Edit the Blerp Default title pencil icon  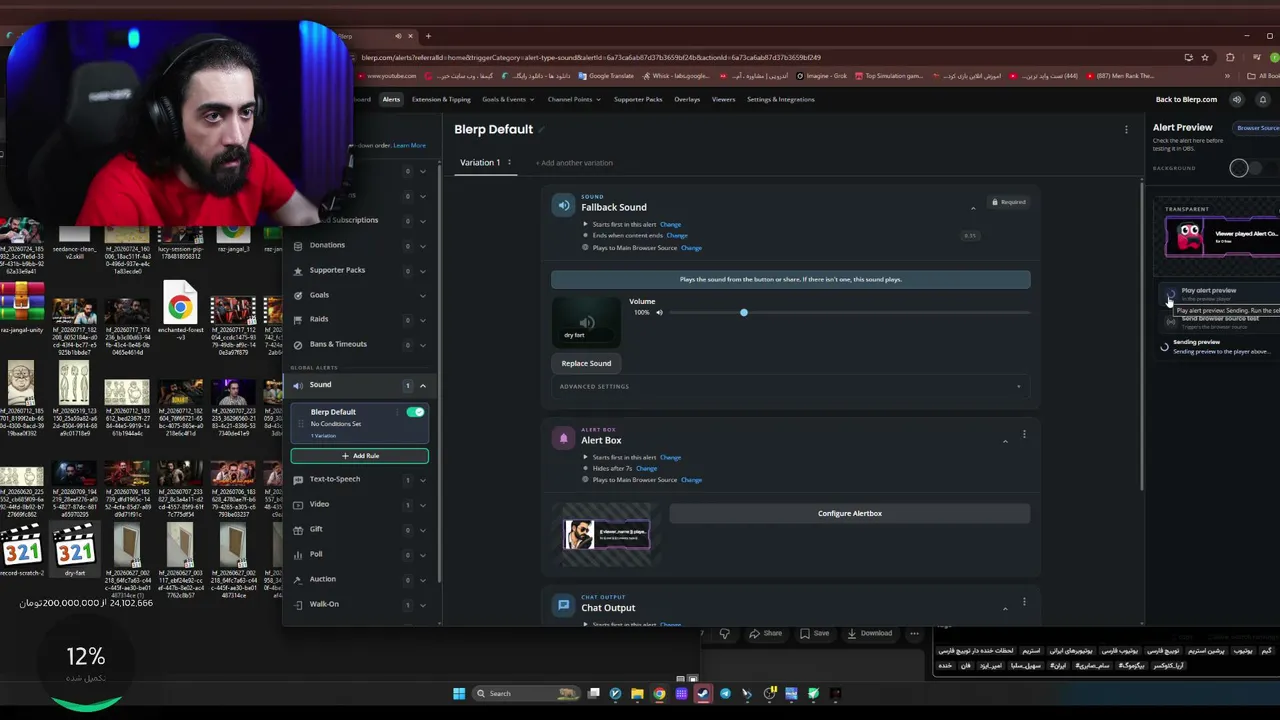coord(542,129)
